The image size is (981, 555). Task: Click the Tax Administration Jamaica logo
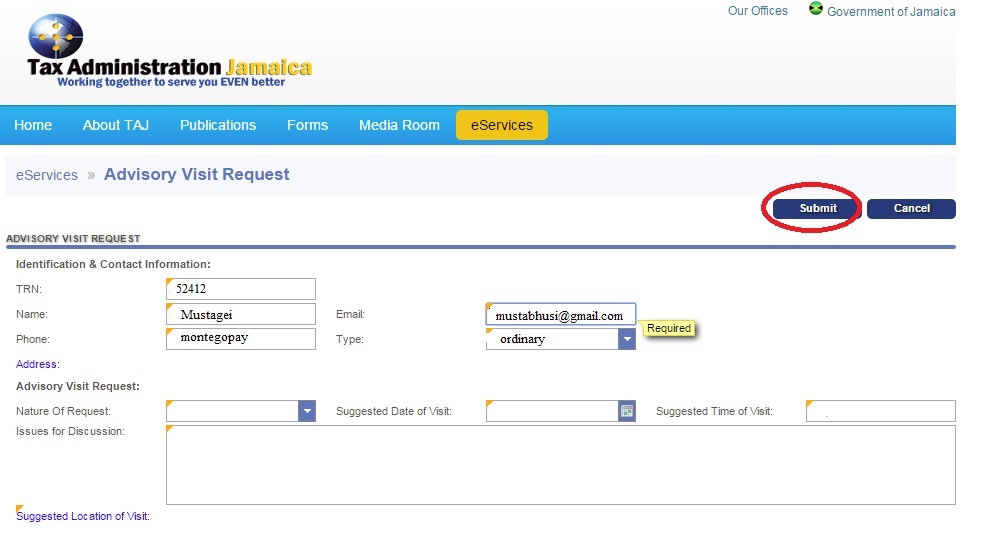click(x=168, y=54)
